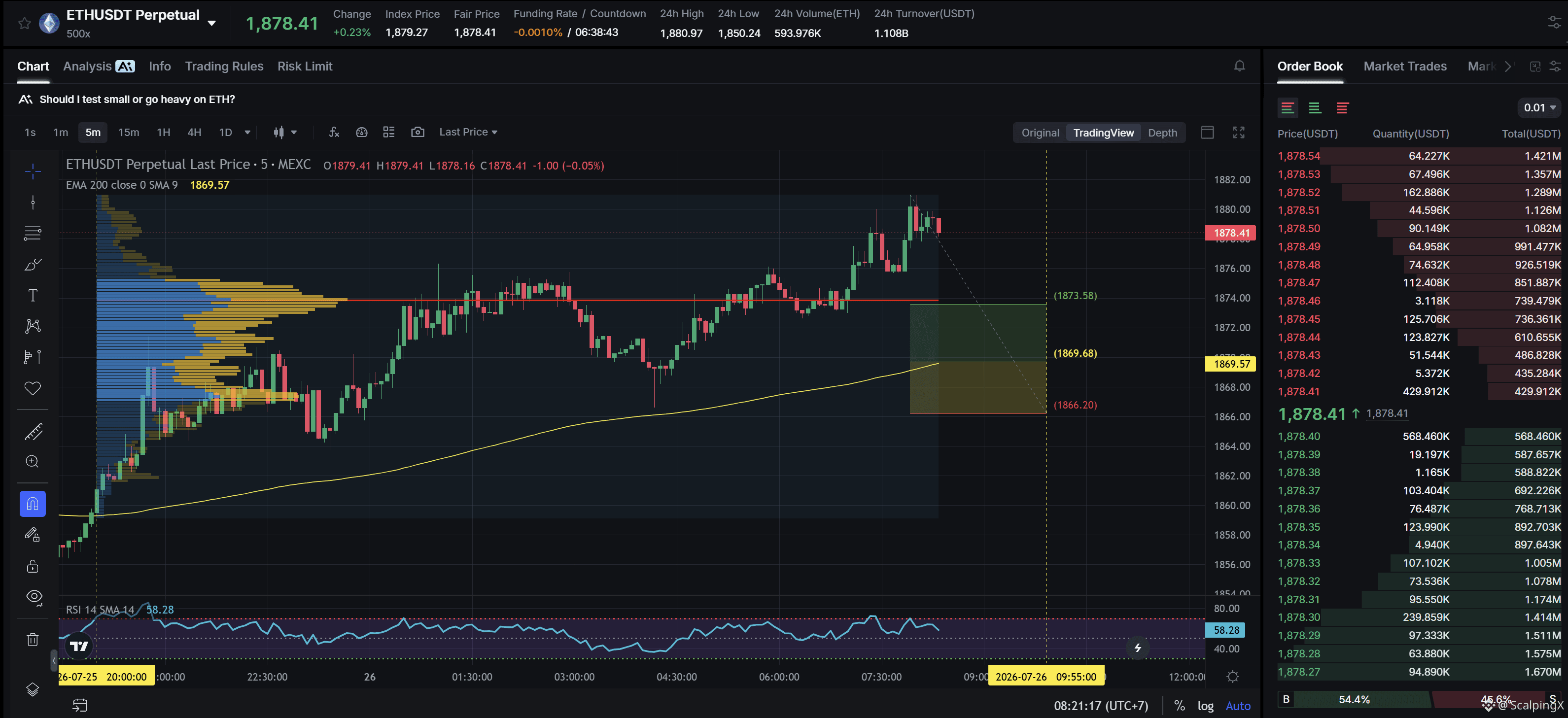Toggle magnet mode in drawing toolbar

[x=33, y=504]
